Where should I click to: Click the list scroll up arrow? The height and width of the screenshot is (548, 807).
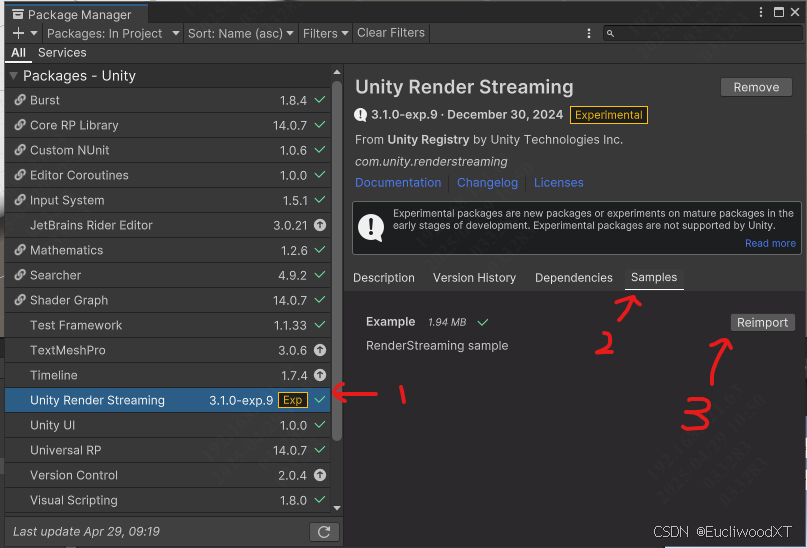click(x=337, y=72)
